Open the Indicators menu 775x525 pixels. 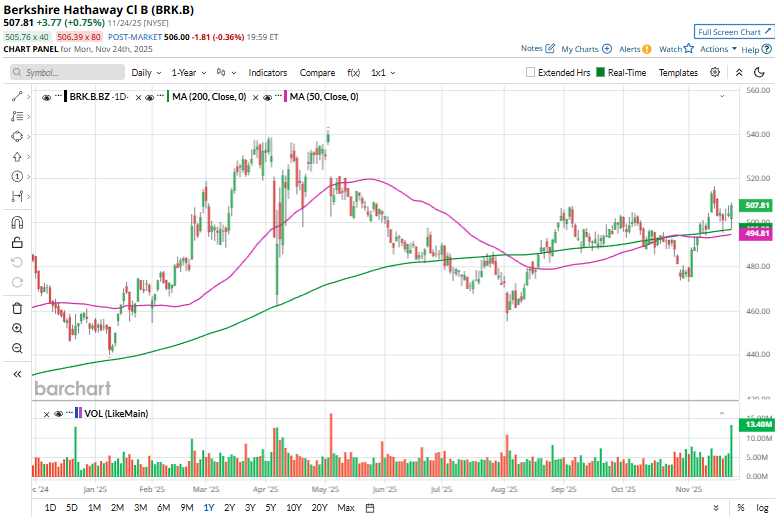(267, 73)
